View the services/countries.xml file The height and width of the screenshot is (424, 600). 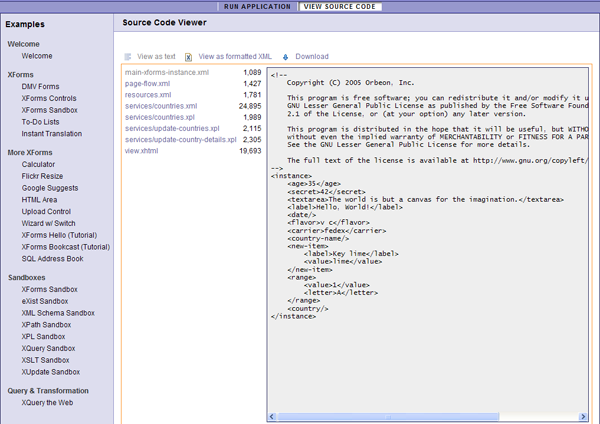coord(161,106)
